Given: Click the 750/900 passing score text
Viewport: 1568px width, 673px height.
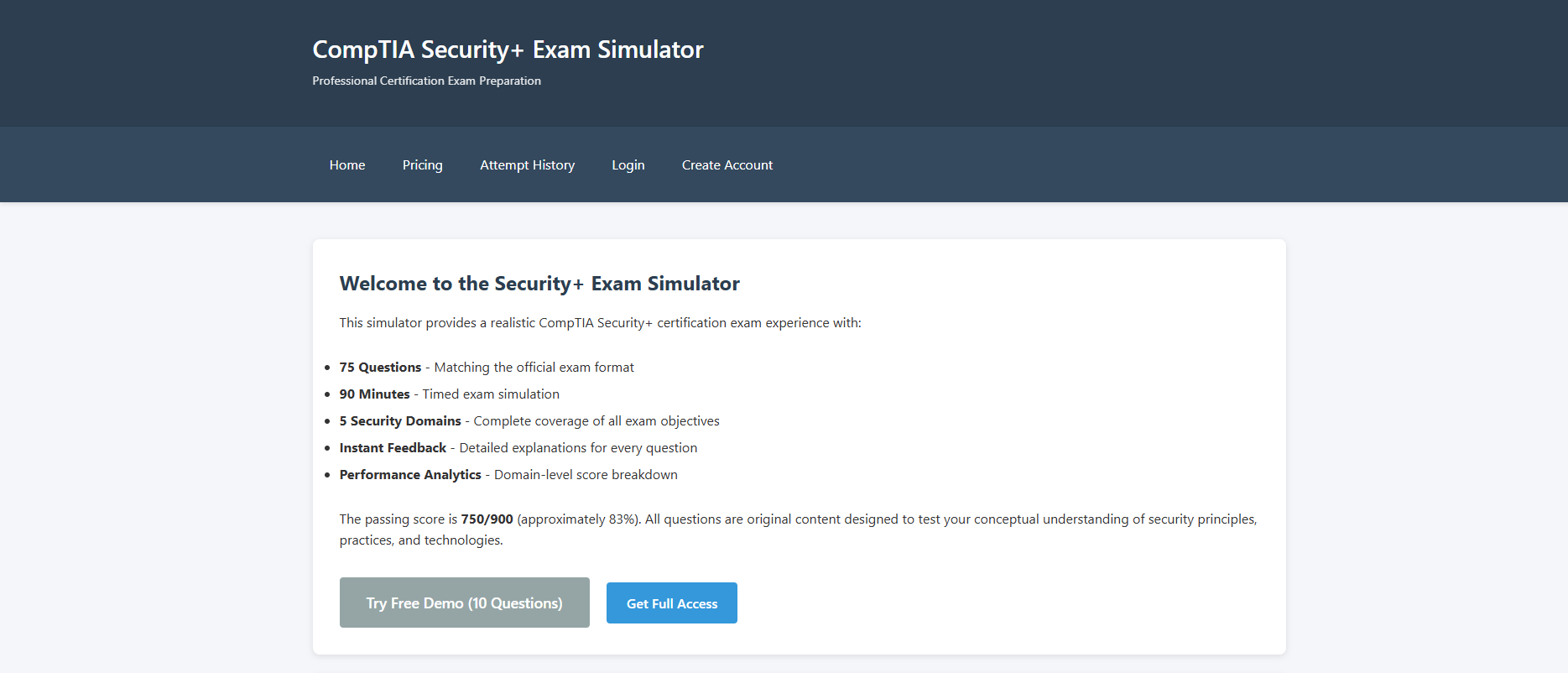Looking at the screenshot, I should (x=487, y=519).
